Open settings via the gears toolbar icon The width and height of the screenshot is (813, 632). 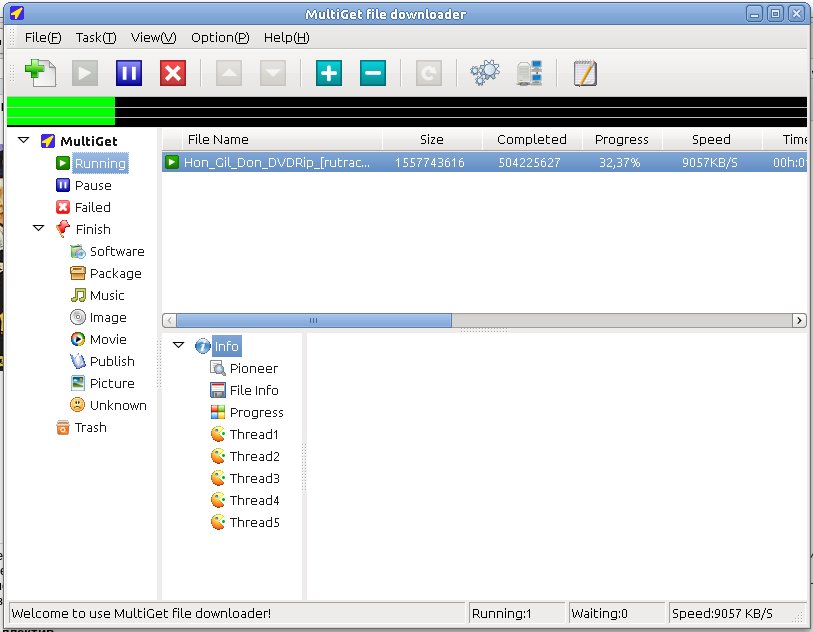pos(484,73)
